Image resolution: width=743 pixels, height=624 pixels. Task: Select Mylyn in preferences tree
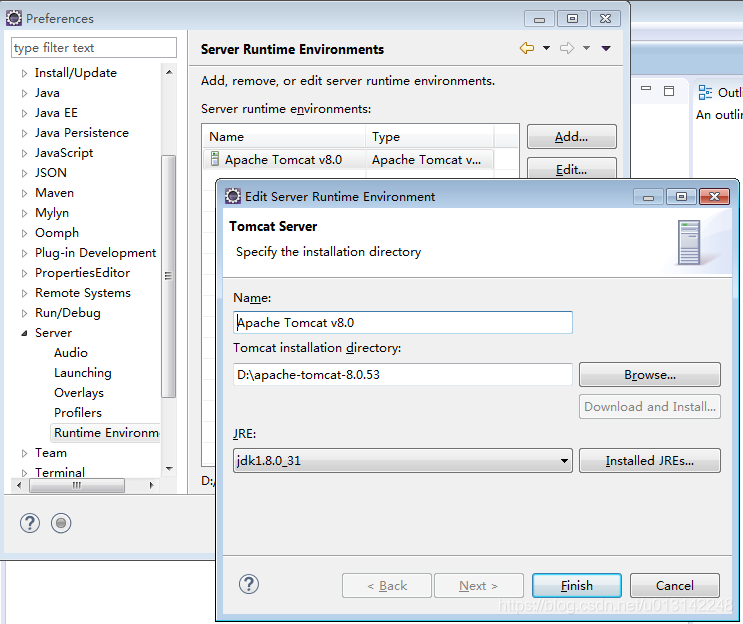52,213
